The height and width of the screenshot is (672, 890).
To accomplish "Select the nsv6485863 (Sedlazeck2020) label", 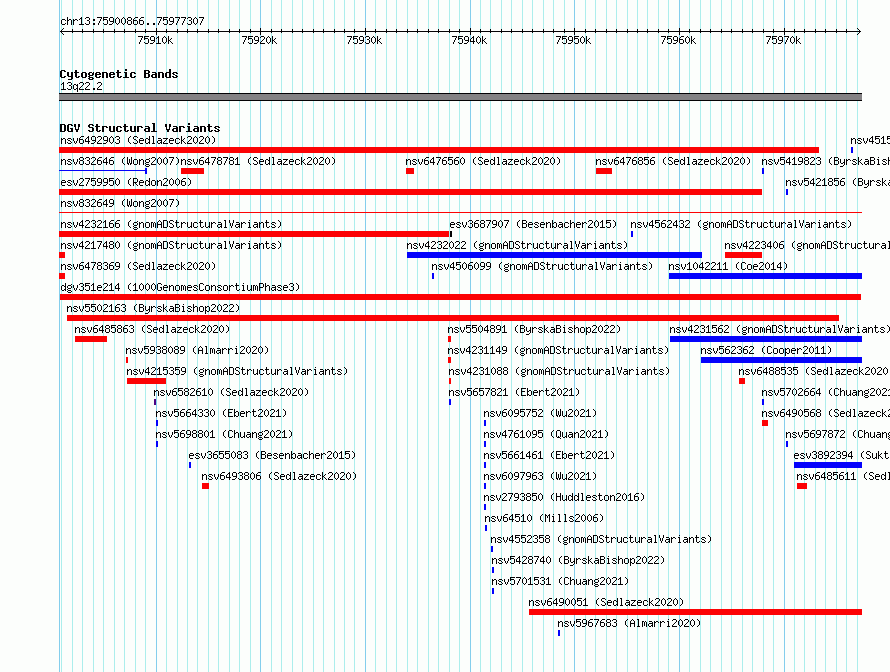I will click(152, 329).
